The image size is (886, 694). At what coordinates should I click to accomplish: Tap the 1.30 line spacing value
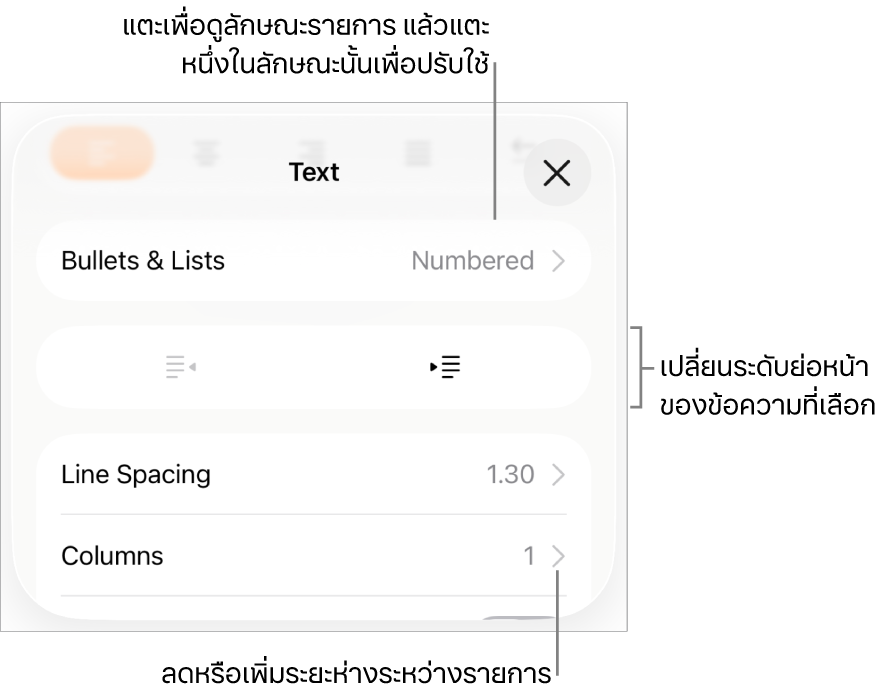pyautogui.click(x=510, y=474)
